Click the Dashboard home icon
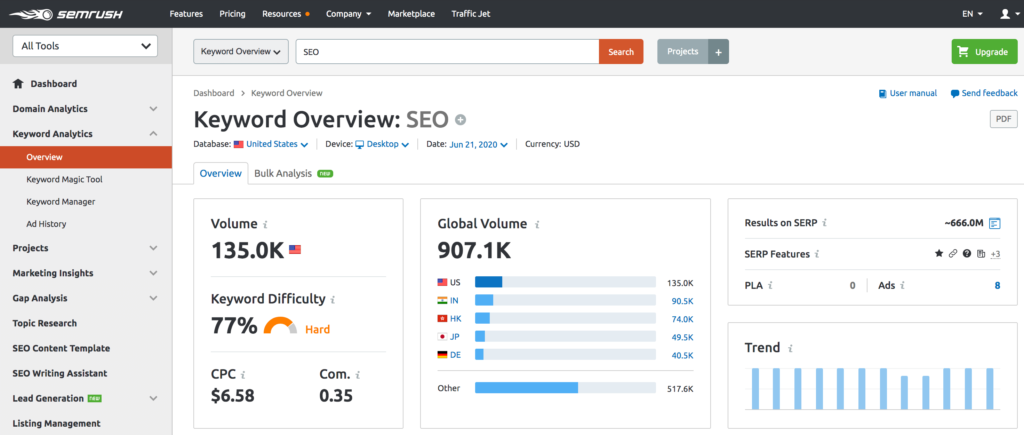Viewport: 1024px width, 435px height. pyautogui.click(x=18, y=84)
